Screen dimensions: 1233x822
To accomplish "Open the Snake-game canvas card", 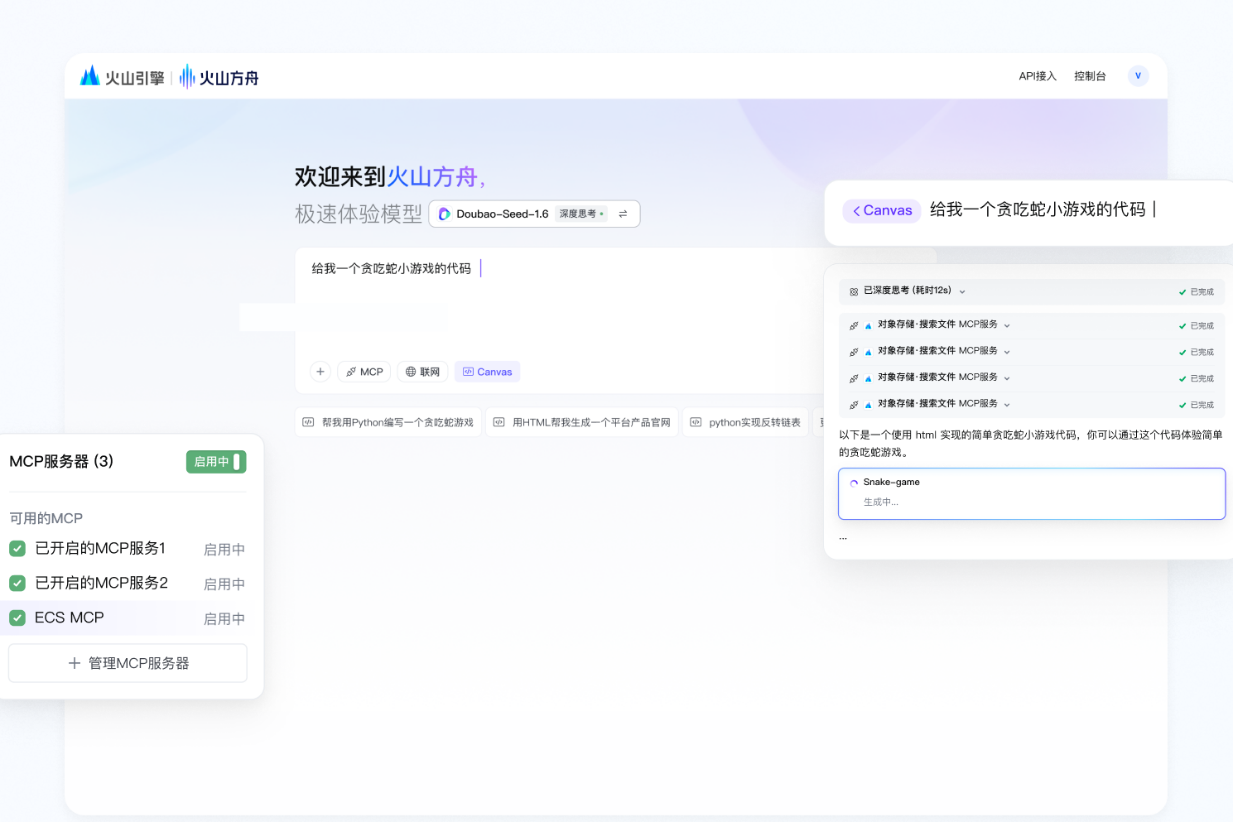I will 1031,494.
